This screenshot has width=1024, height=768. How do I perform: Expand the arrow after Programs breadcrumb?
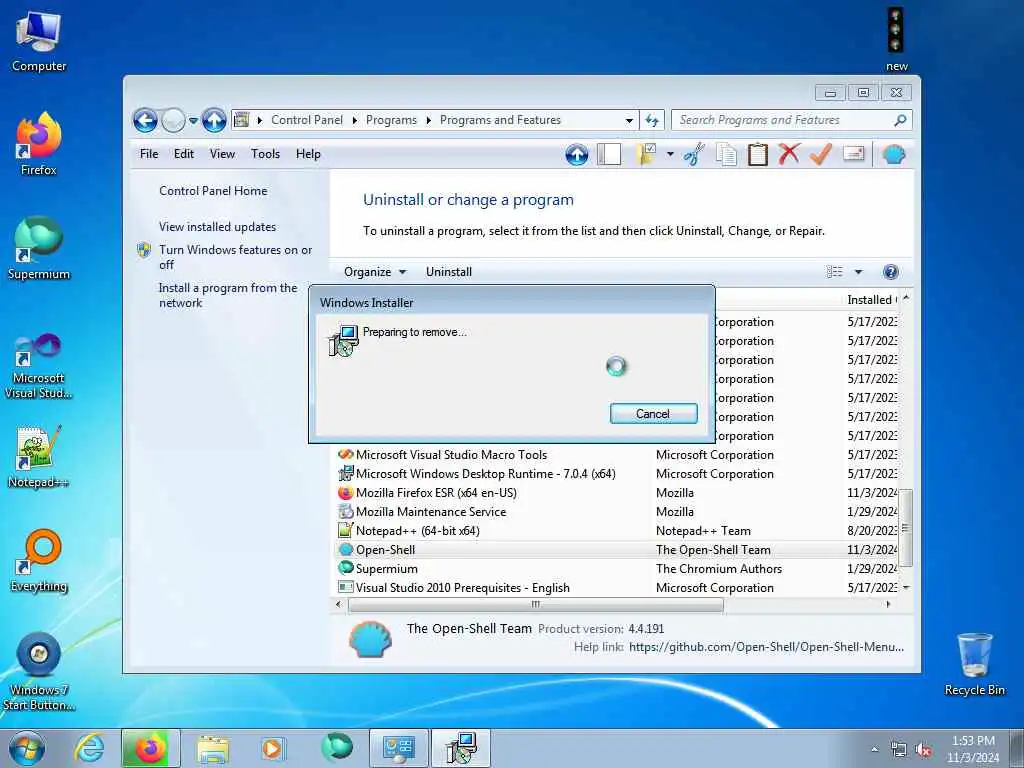(x=428, y=120)
